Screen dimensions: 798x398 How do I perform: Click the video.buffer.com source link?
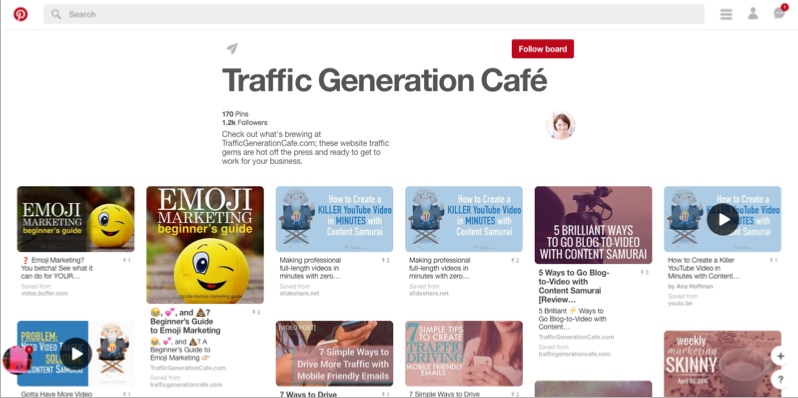(44, 293)
